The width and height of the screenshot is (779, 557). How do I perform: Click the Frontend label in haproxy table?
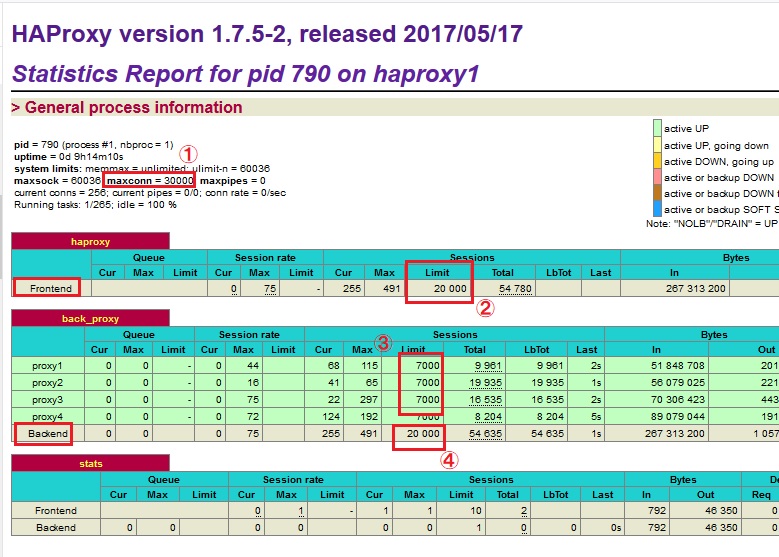point(51,288)
